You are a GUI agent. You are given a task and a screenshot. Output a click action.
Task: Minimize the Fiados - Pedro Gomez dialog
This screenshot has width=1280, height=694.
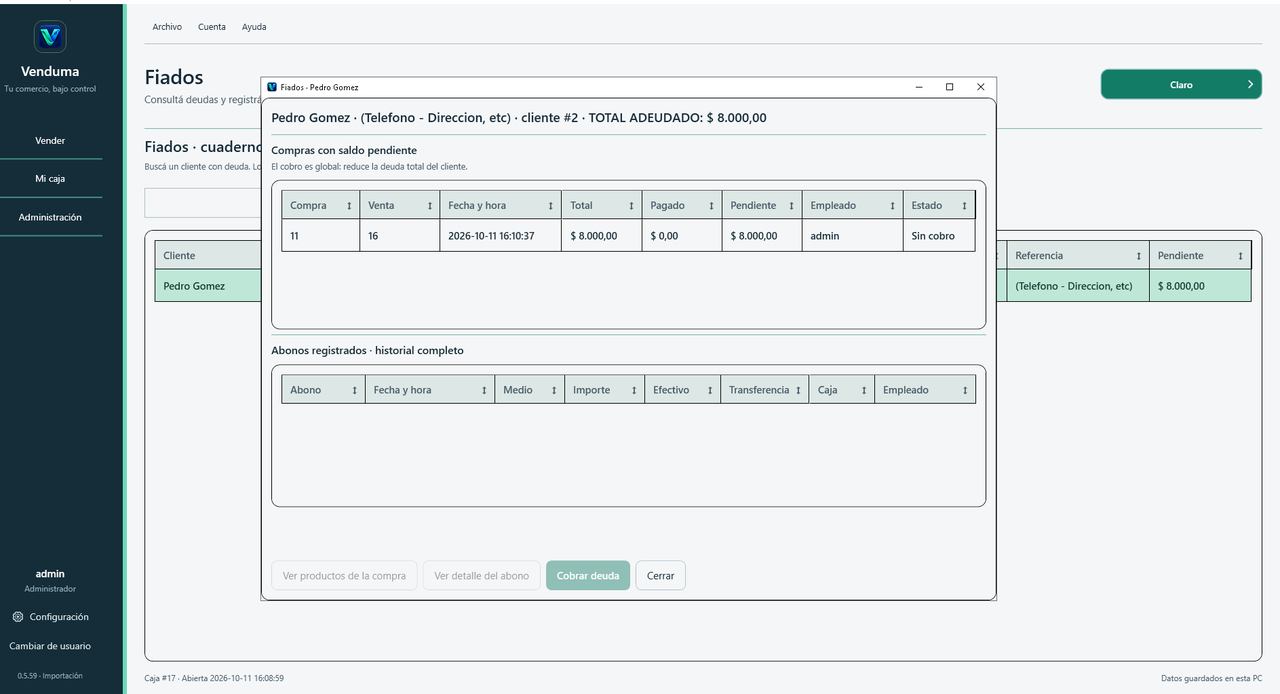pyautogui.click(x=918, y=87)
